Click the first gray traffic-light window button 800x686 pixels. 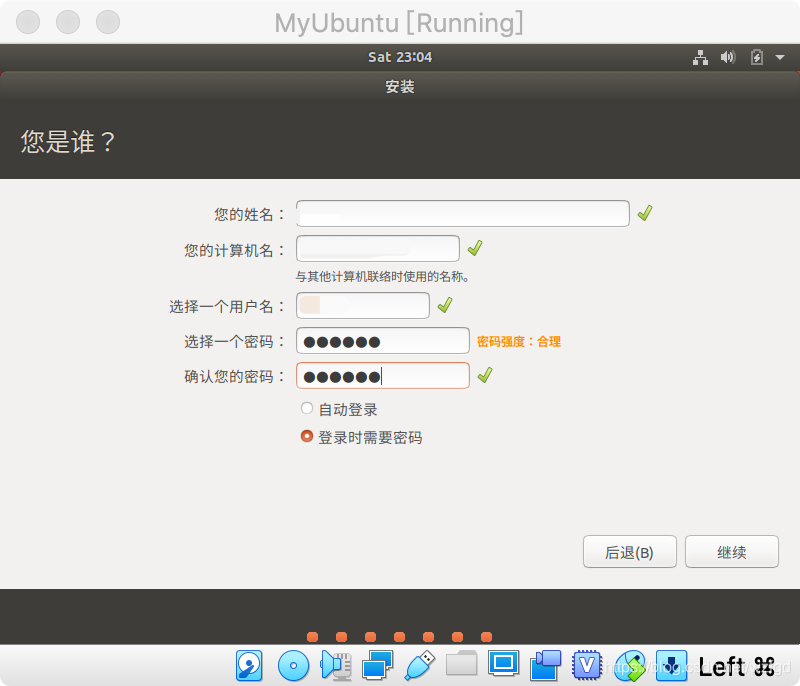coord(28,22)
